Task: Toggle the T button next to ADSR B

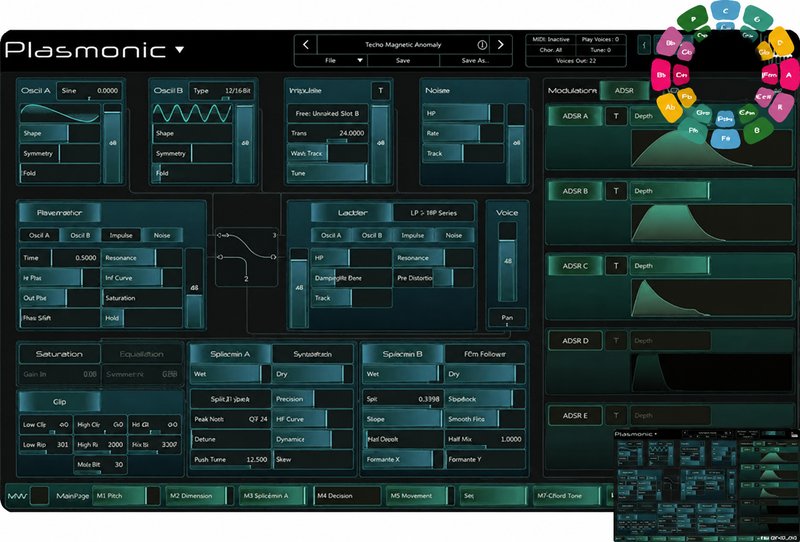Action: 616,191
